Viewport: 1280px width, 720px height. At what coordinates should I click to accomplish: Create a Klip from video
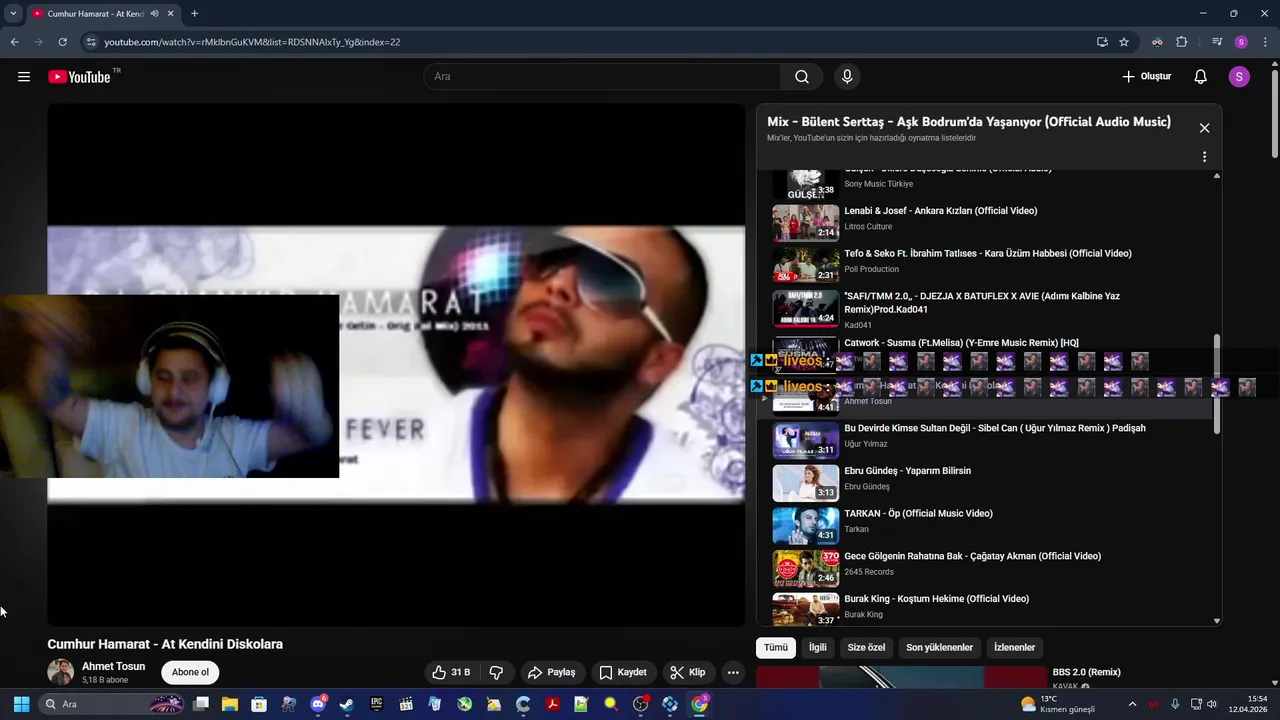pyautogui.click(x=688, y=672)
